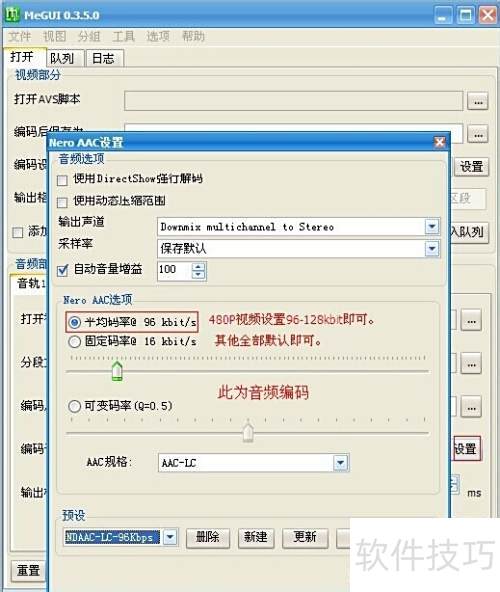Toggle the 添加 checkbox in main window
The image size is (500, 592).
pos(18,232)
